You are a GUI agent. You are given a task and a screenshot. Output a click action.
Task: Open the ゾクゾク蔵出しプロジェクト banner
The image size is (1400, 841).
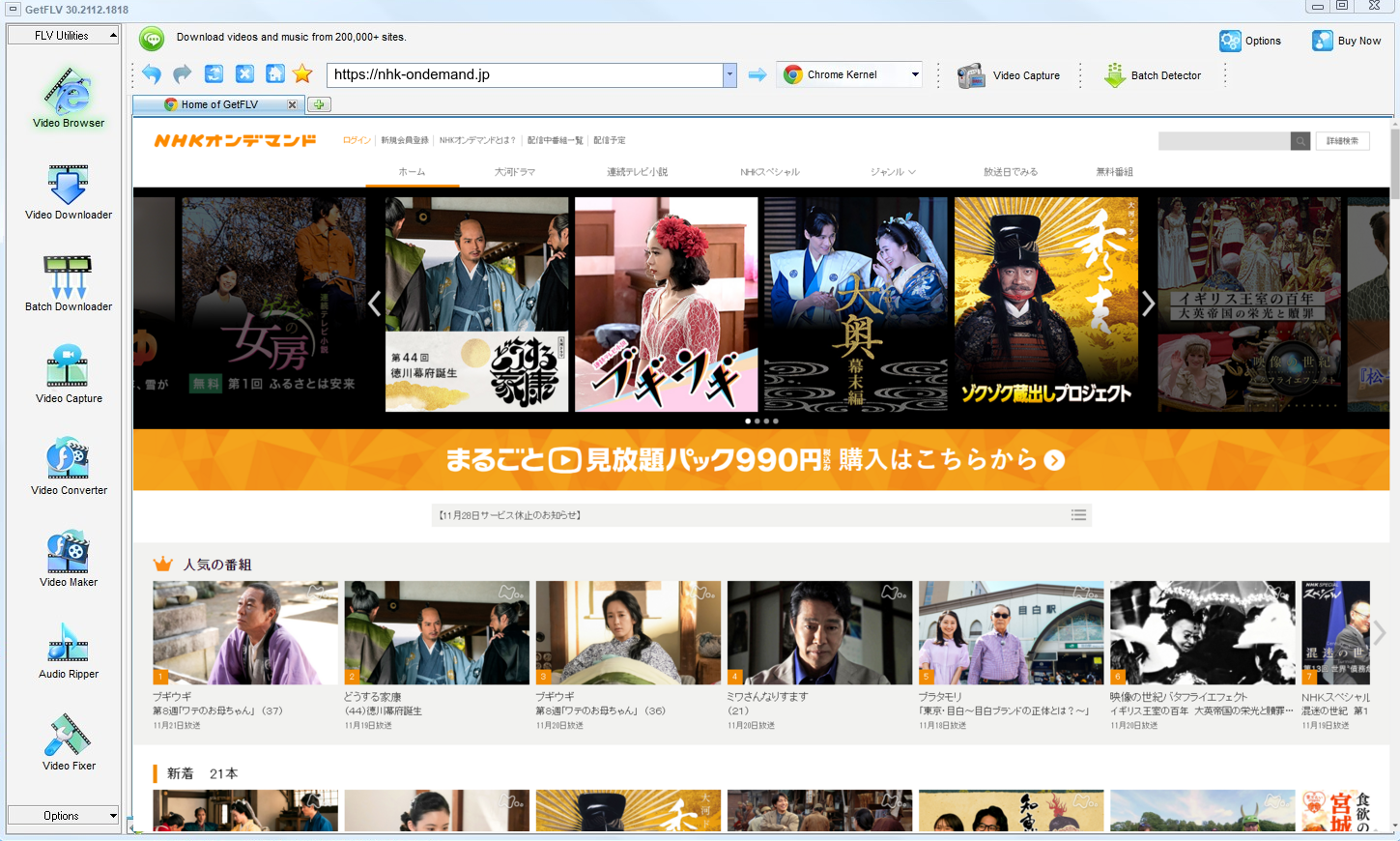[1046, 304]
